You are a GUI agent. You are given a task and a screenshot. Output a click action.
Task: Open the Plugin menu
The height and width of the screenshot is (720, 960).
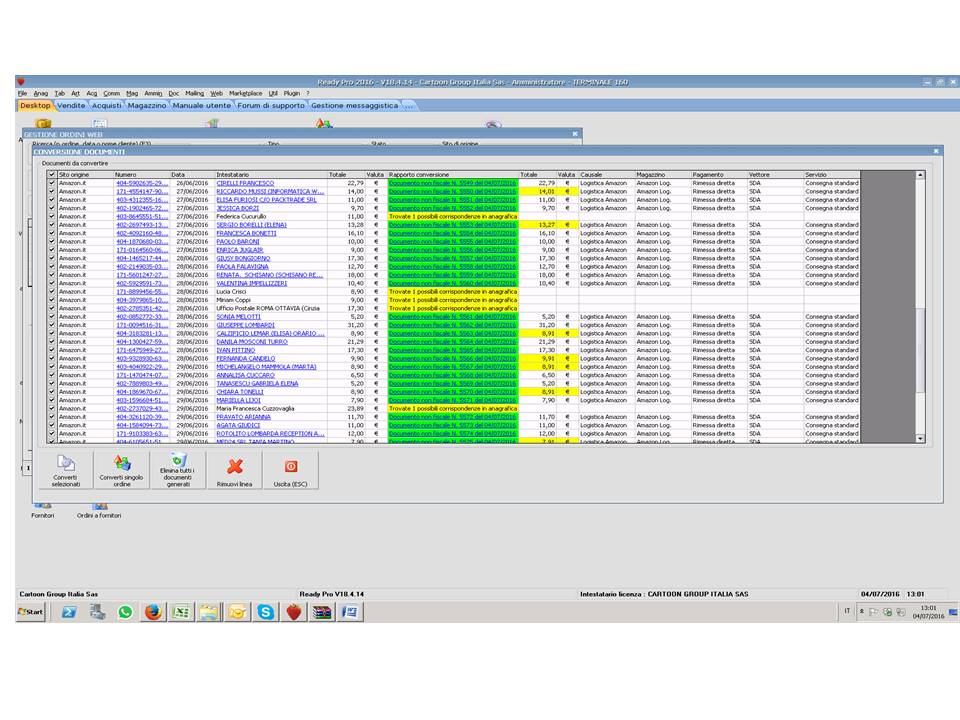291,93
